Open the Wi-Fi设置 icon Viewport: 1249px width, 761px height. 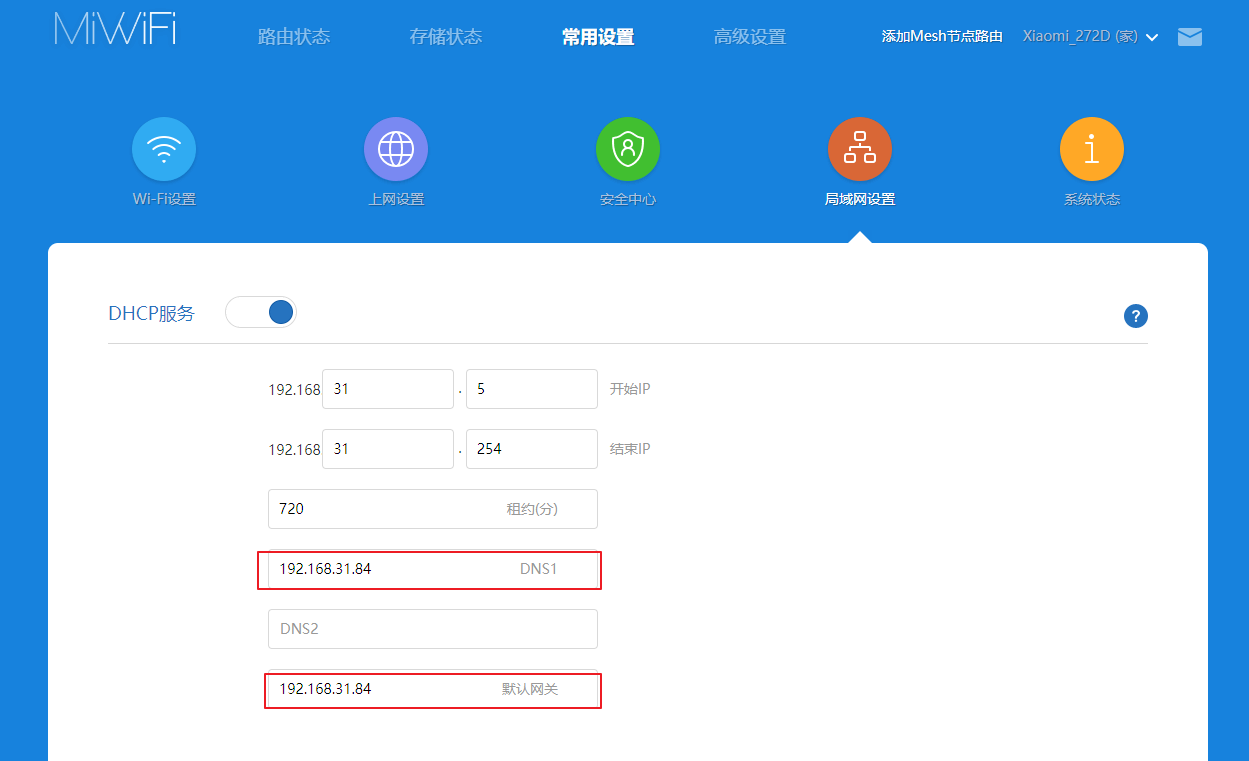164,150
